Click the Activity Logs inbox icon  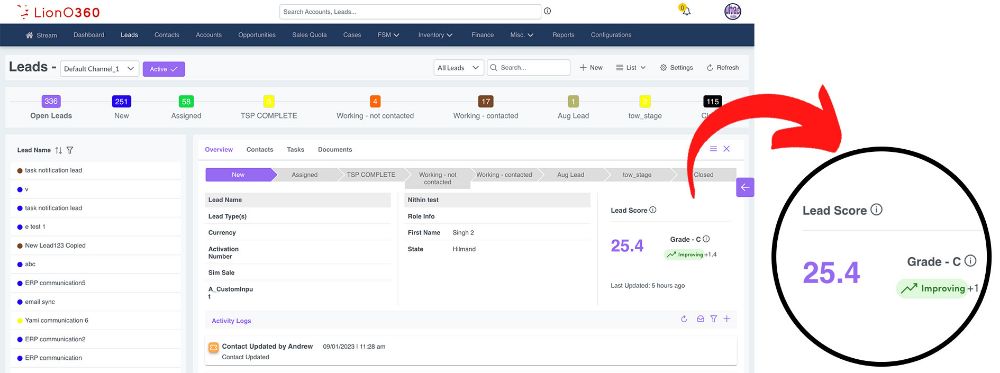pos(700,319)
